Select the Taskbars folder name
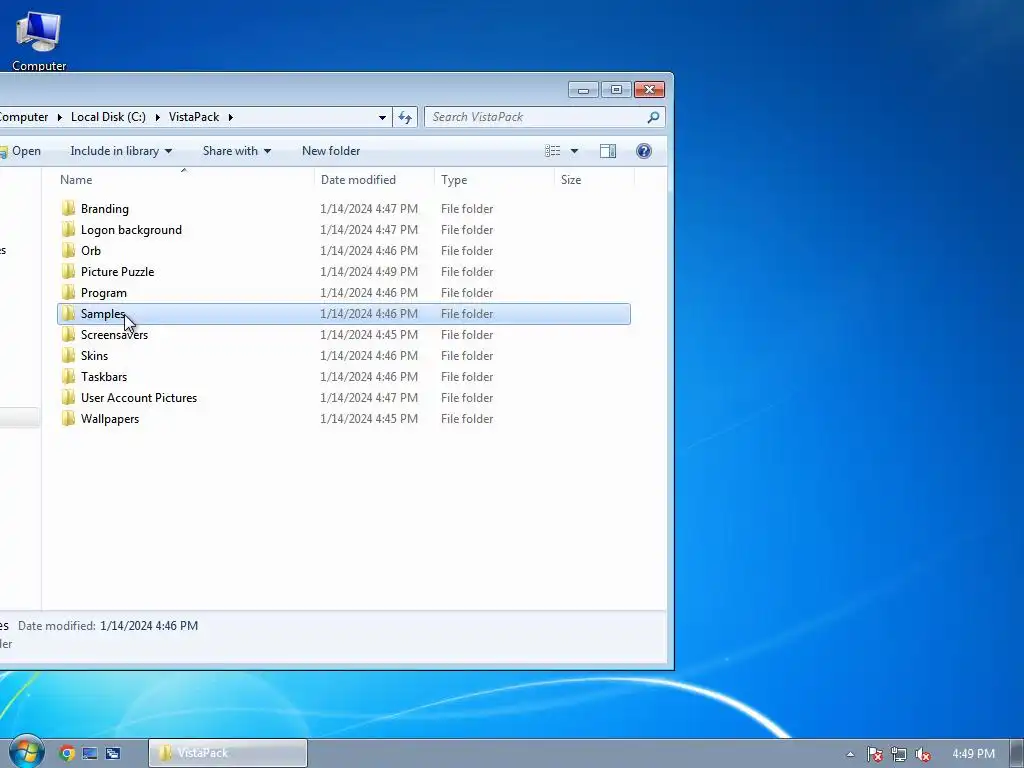Viewport: 1024px width, 768px height. (x=104, y=377)
